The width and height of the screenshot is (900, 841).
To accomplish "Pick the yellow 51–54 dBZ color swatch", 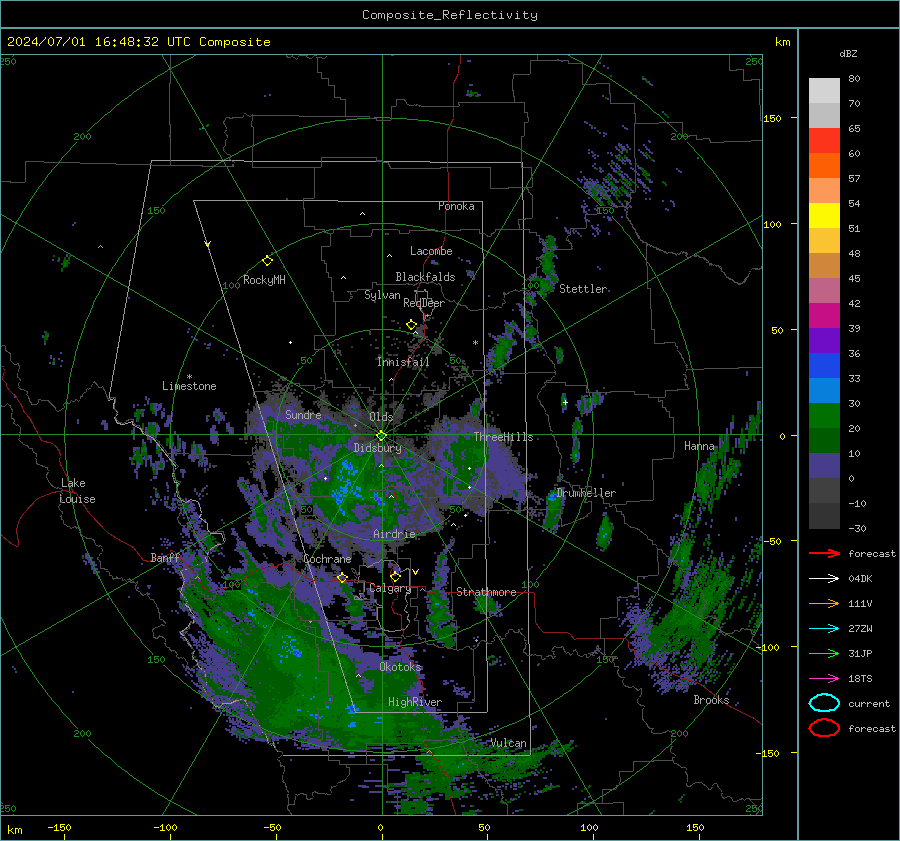I will pyautogui.click(x=824, y=216).
